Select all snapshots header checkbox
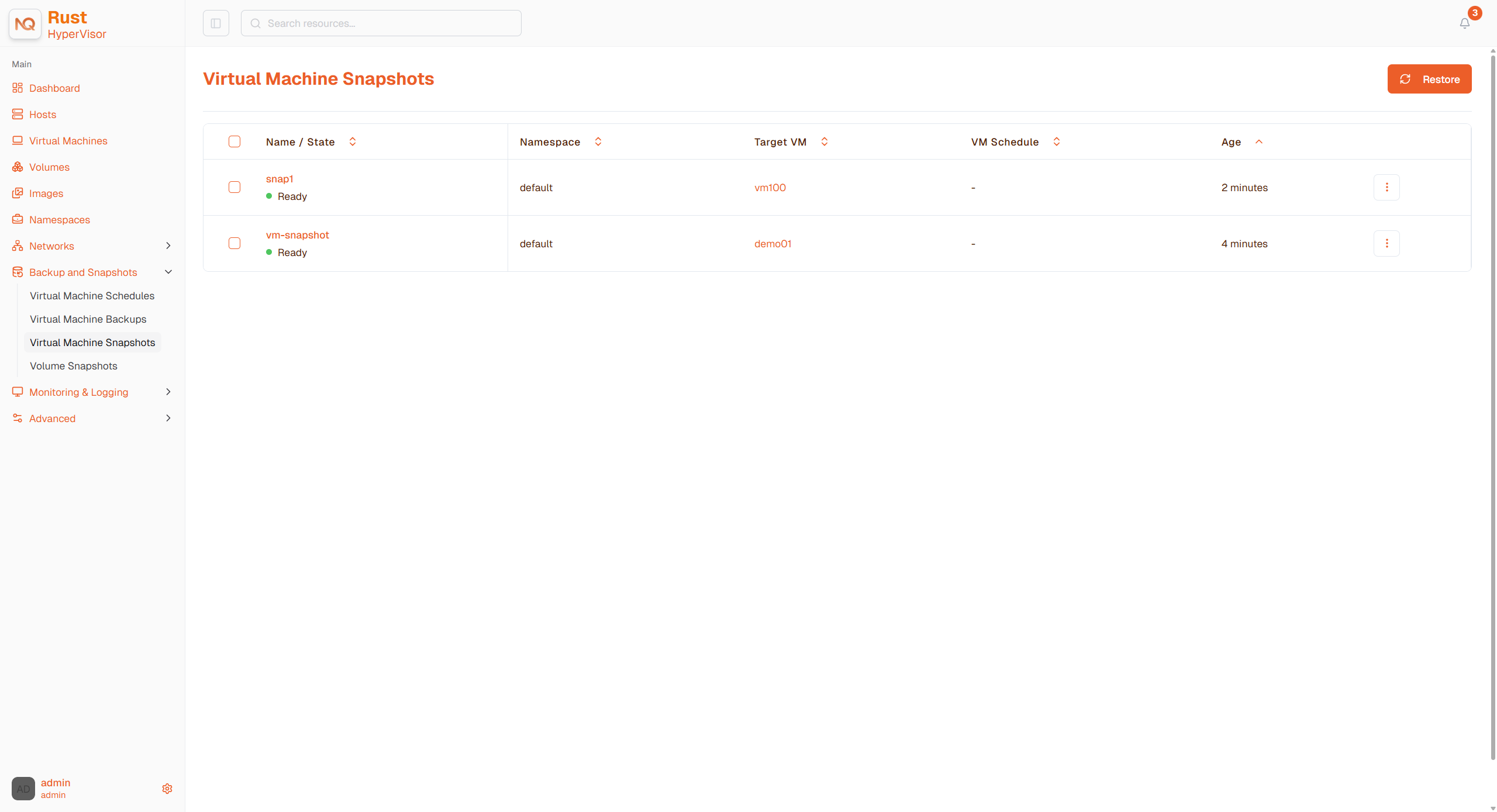The image size is (1497, 812). click(x=234, y=141)
